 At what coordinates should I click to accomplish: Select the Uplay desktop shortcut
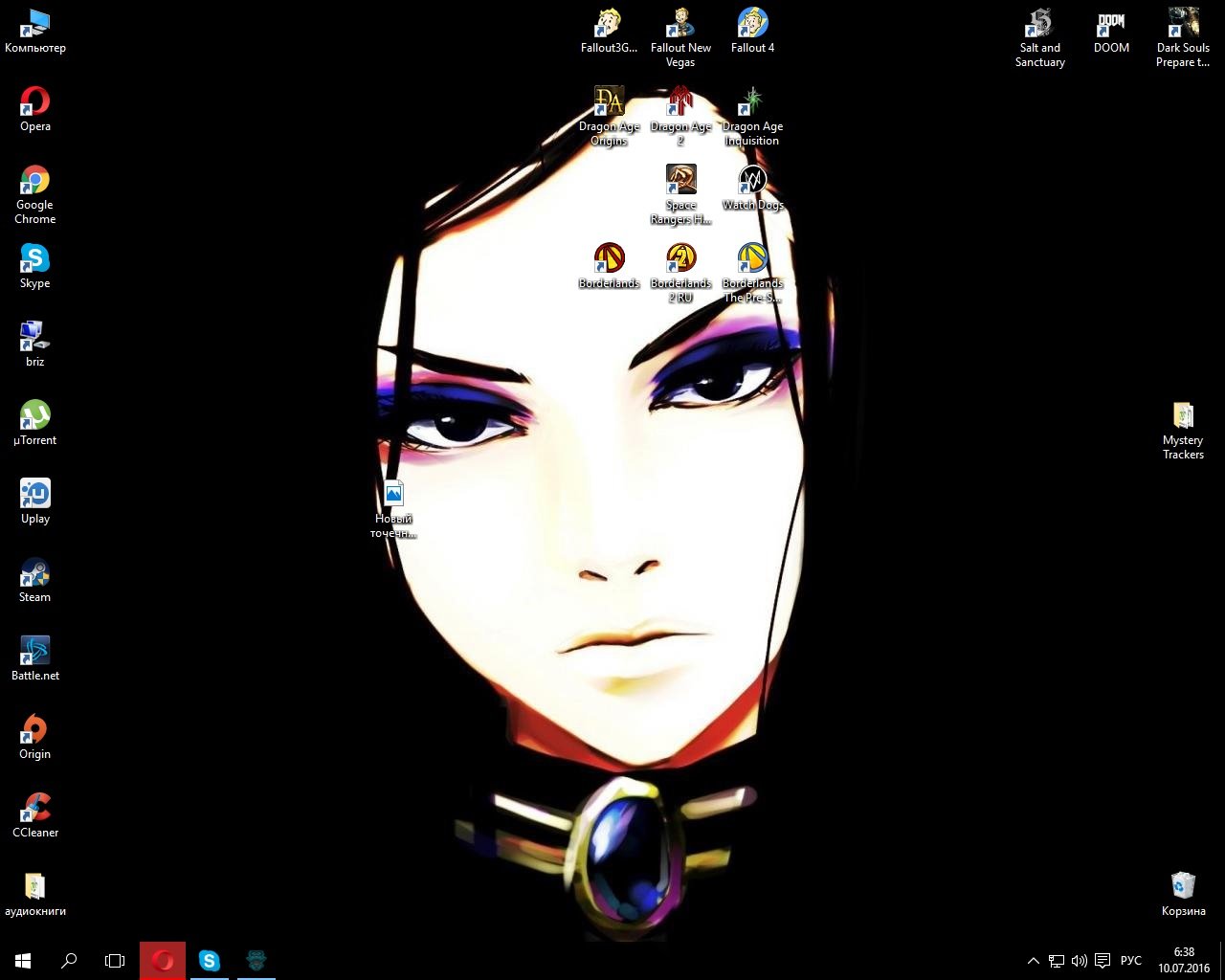pos(35,501)
